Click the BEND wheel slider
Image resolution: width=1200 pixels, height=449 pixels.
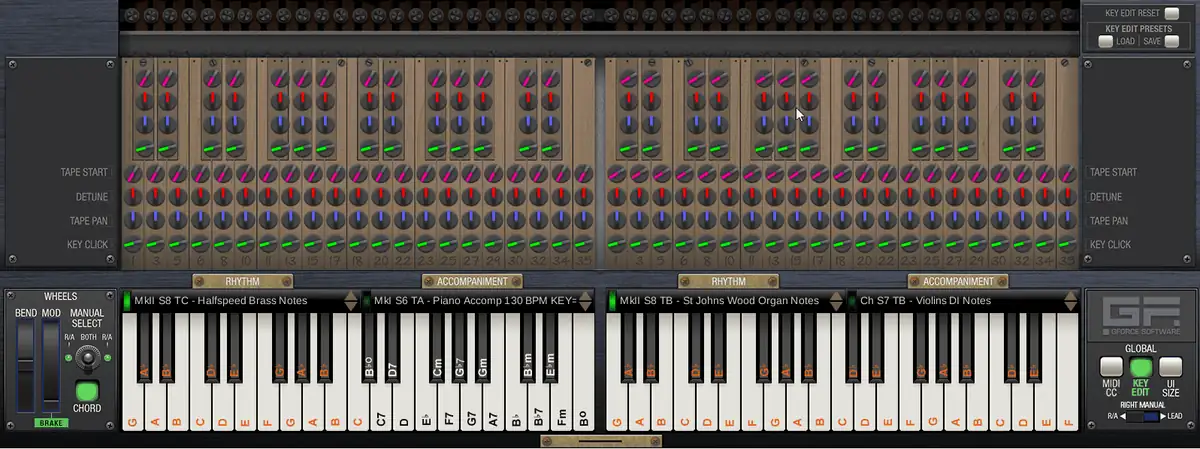(25, 366)
